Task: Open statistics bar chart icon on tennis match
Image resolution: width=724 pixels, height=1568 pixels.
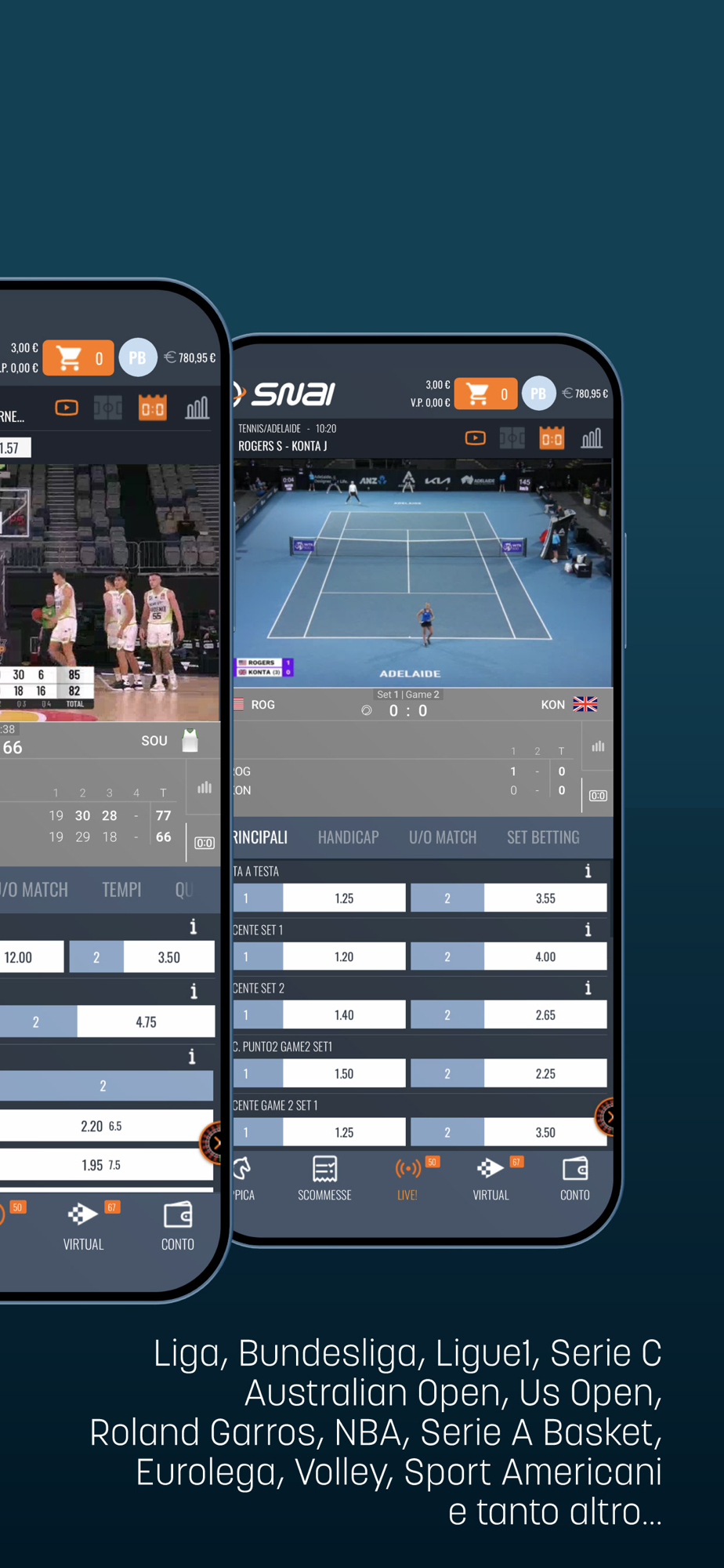Action: coord(592,438)
